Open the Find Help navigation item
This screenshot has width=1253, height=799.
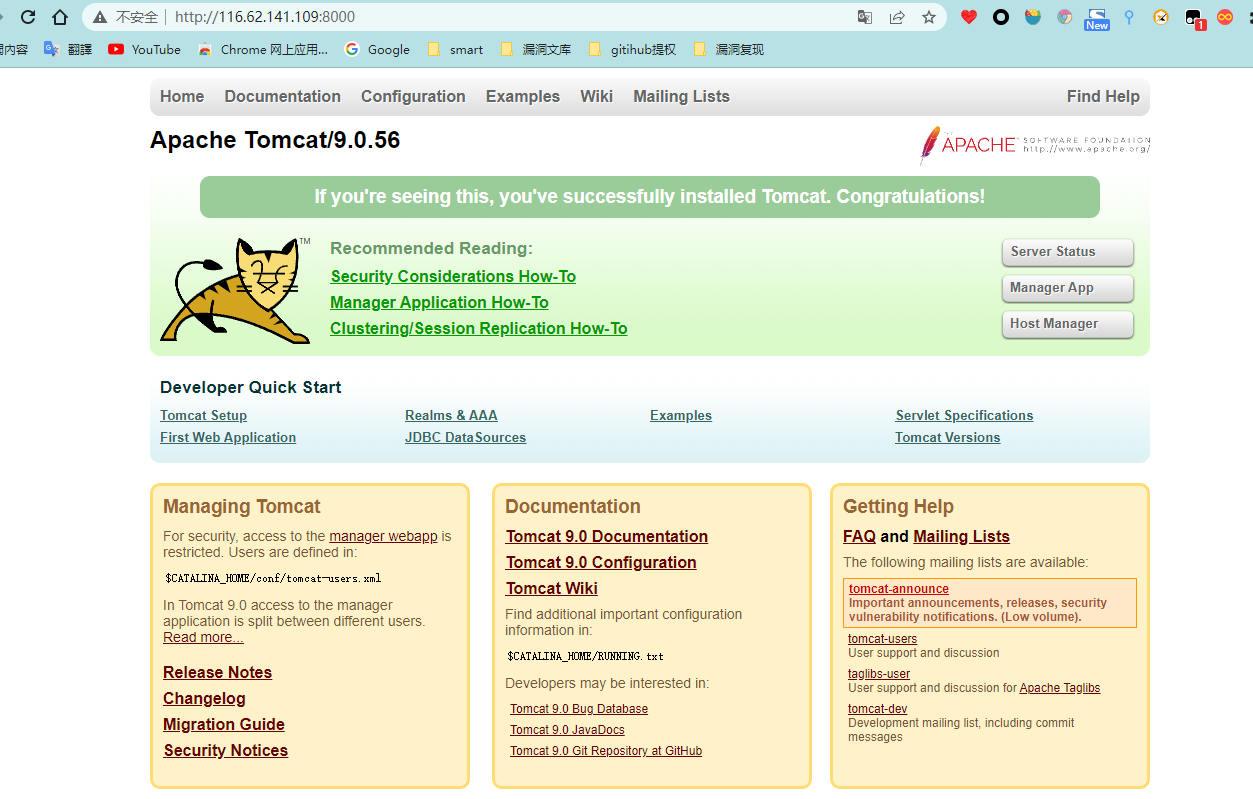(x=1103, y=96)
